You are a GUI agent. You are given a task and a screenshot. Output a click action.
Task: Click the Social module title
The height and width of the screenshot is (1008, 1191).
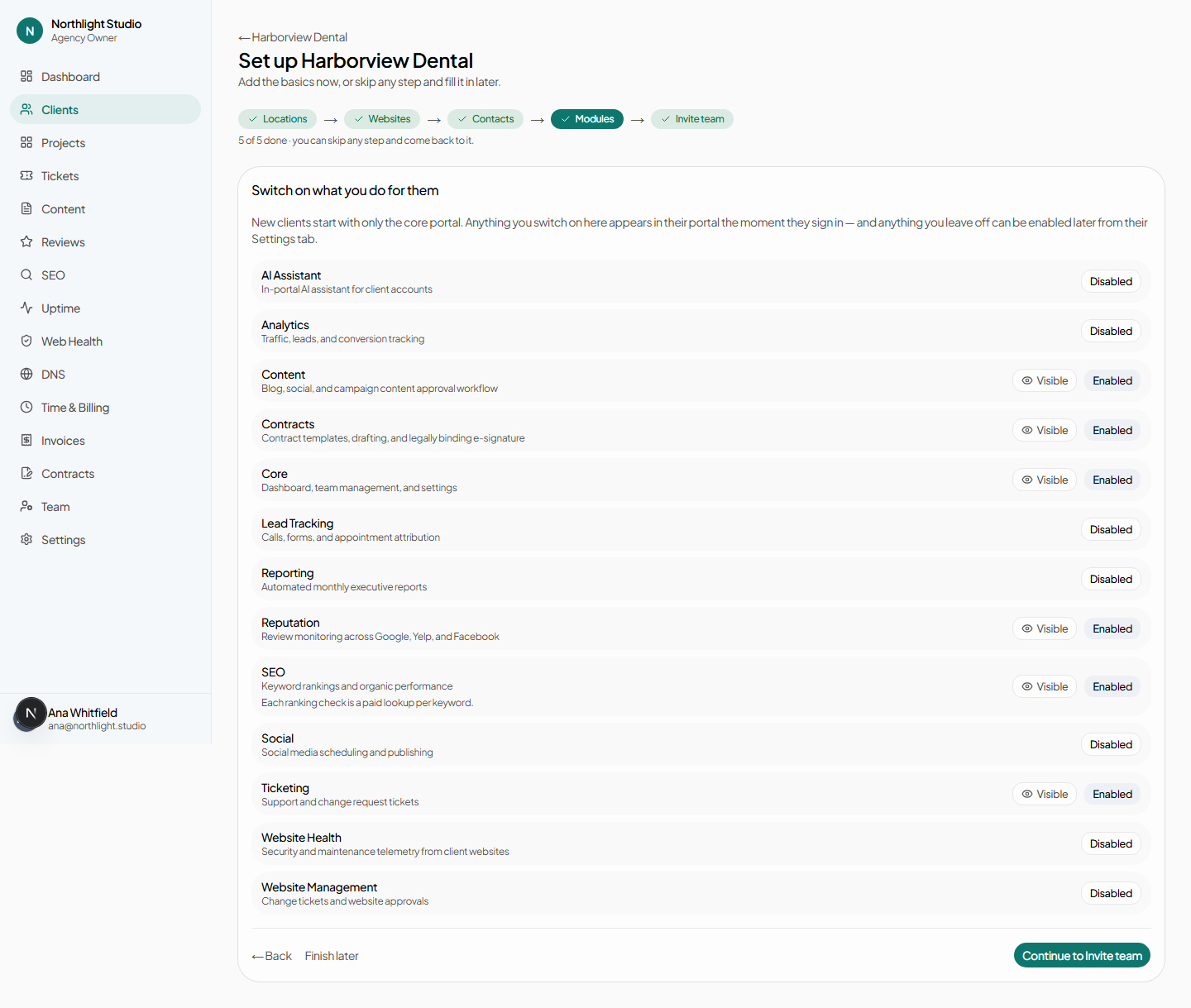(x=278, y=738)
